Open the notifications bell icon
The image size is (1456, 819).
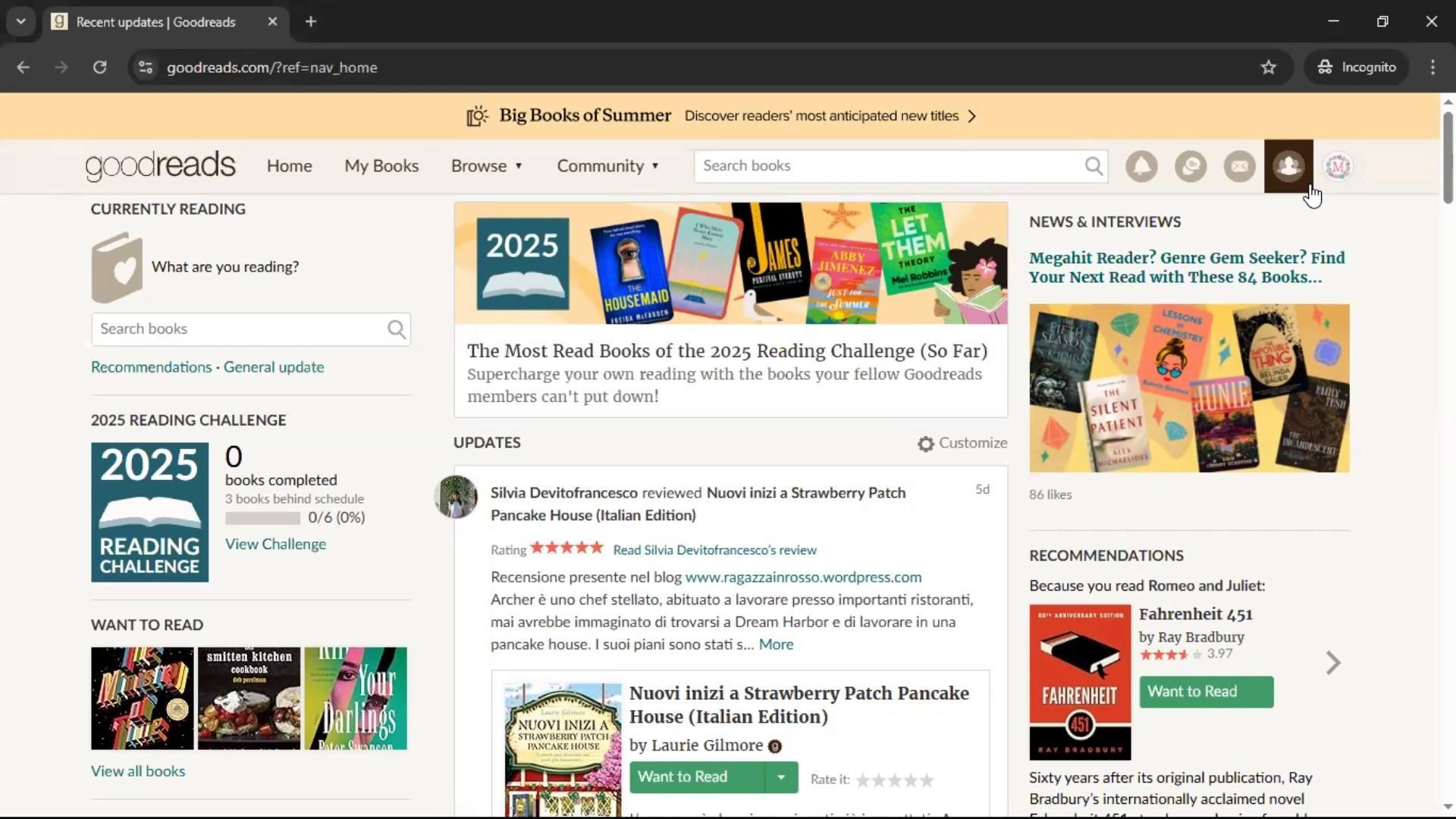tap(1141, 166)
